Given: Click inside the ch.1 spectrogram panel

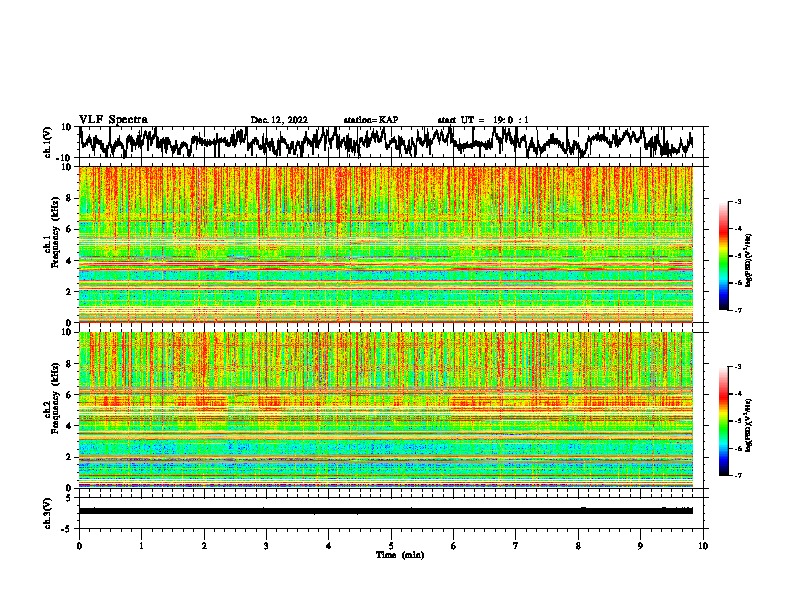Looking at the screenshot, I should (x=385, y=244).
